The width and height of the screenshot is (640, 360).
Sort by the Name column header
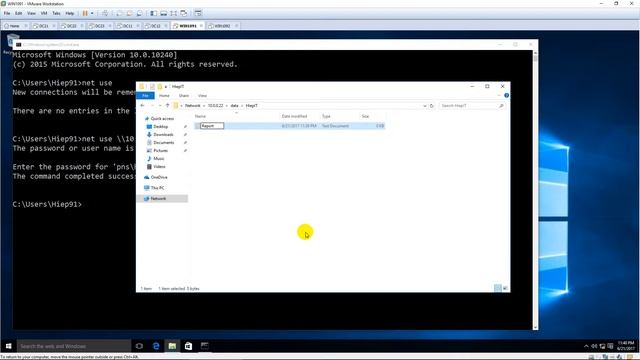pos(200,116)
